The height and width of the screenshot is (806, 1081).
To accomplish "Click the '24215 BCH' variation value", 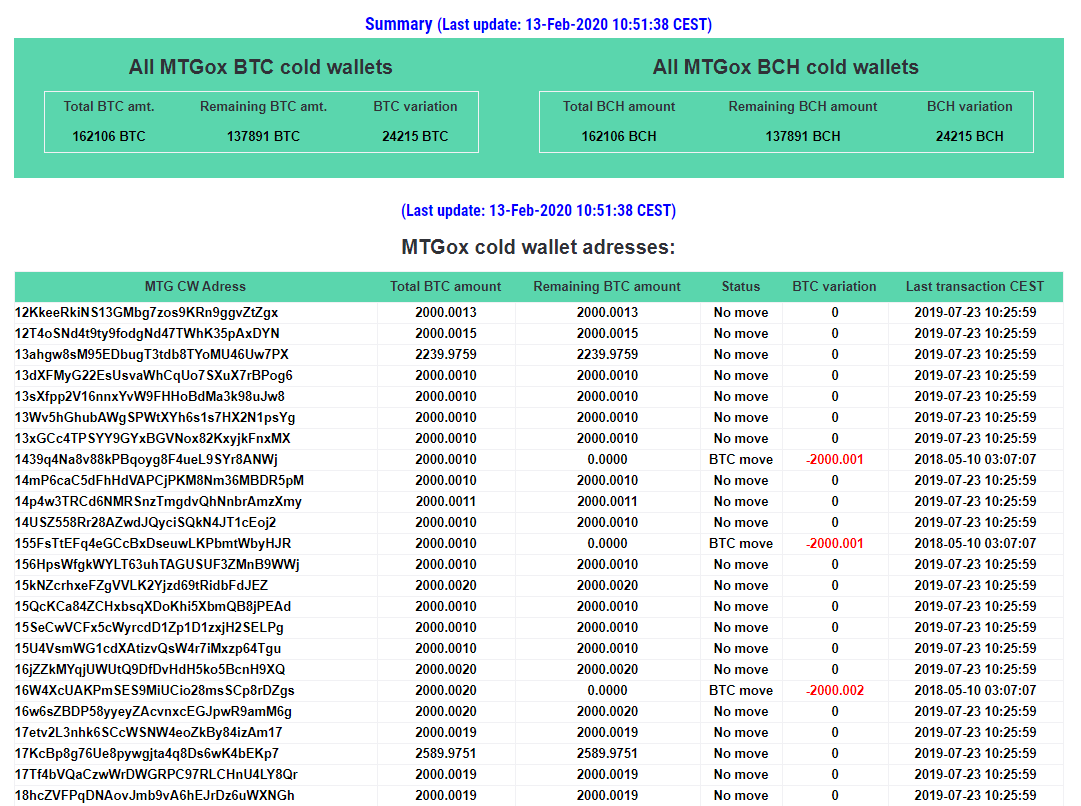I will 969,136.
